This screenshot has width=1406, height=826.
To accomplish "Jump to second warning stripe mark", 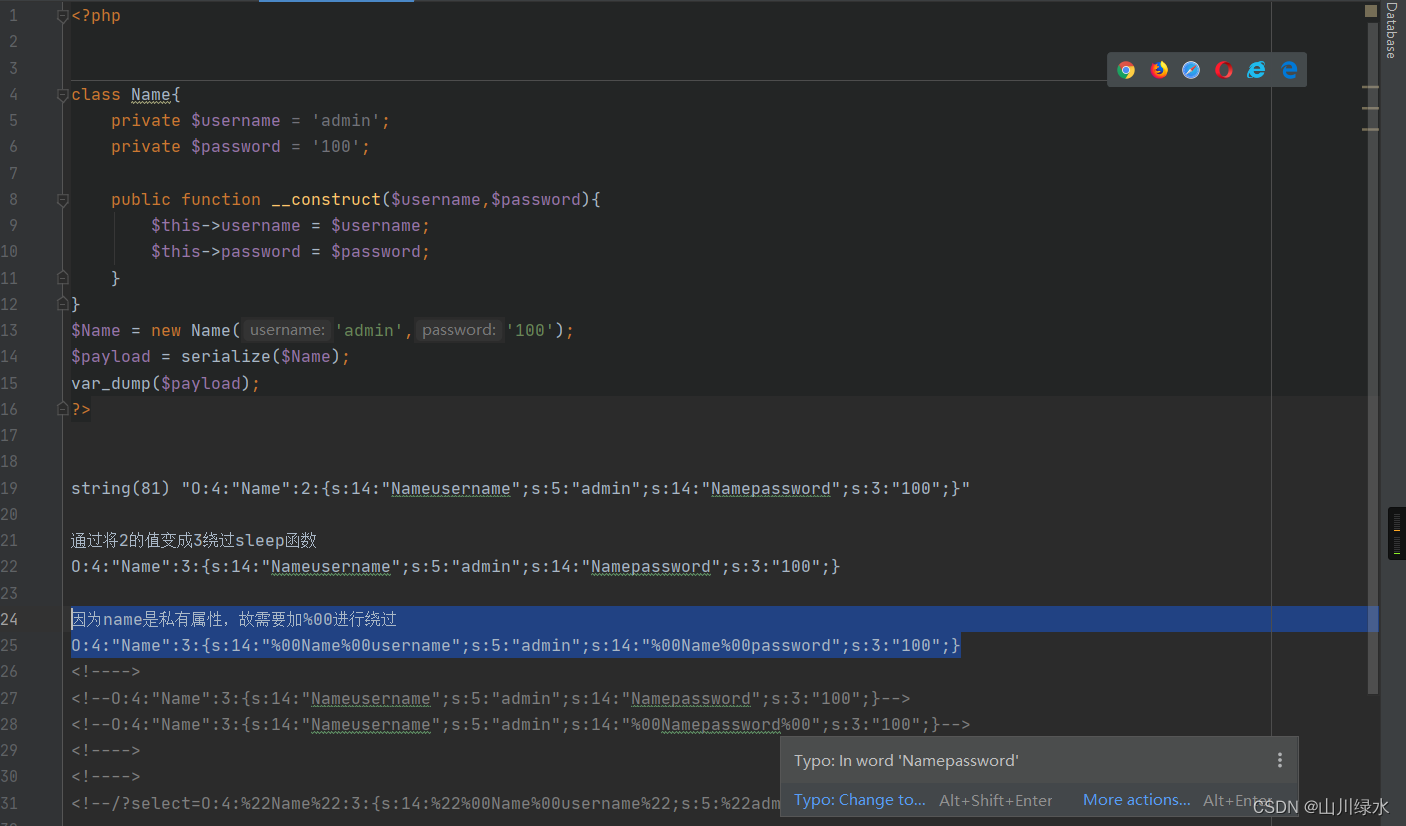I will coord(1370,108).
